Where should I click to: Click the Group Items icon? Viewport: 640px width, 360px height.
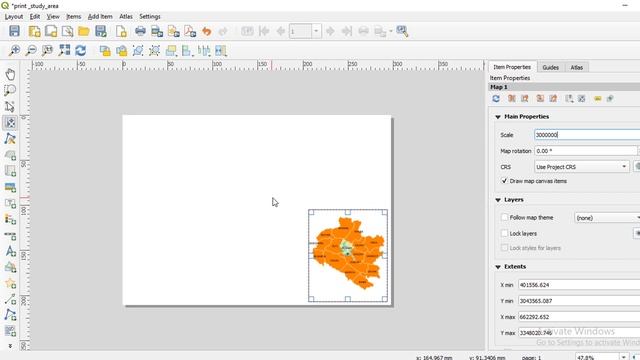138,51
